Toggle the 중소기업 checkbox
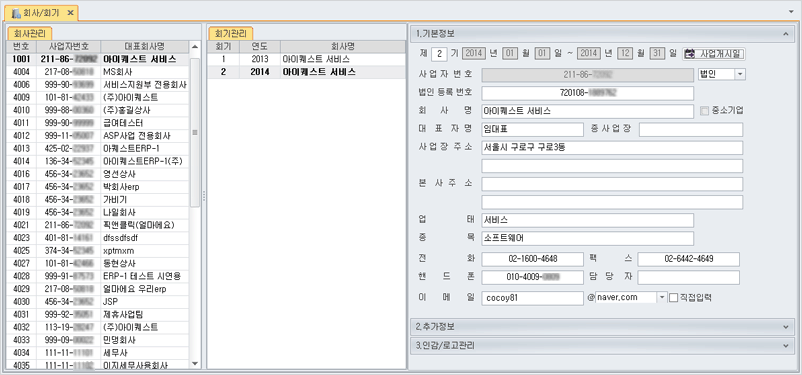This screenshot has width=802, height=375. 704,111
